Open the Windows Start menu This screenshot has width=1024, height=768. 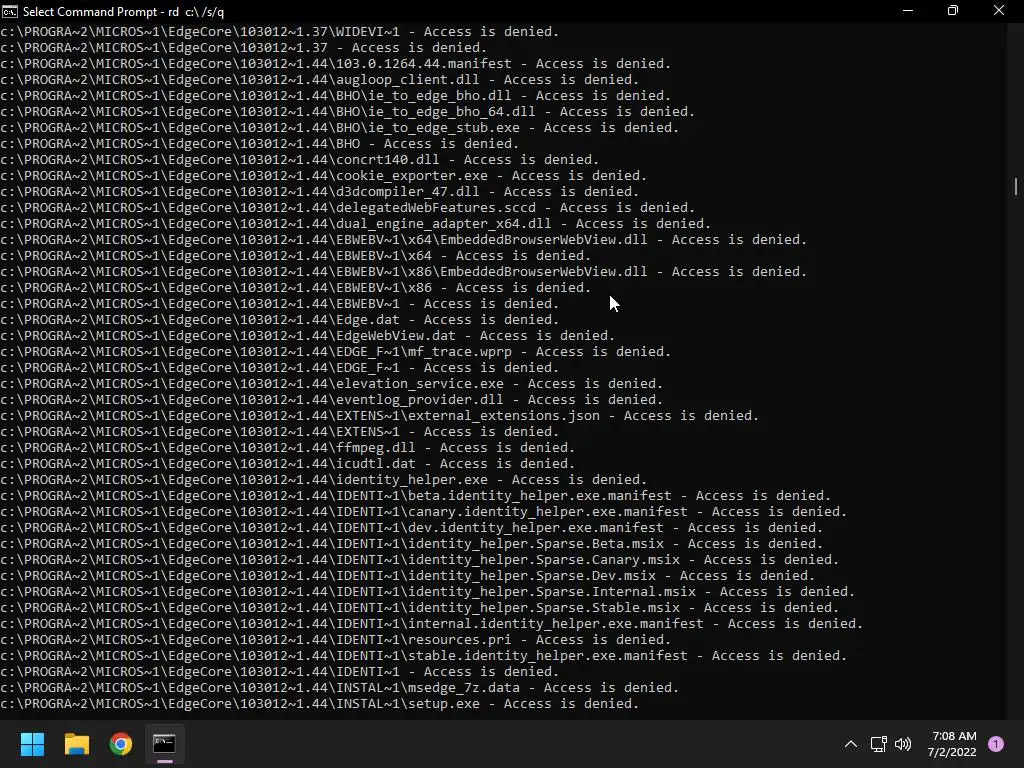click(x=32, y=744)
